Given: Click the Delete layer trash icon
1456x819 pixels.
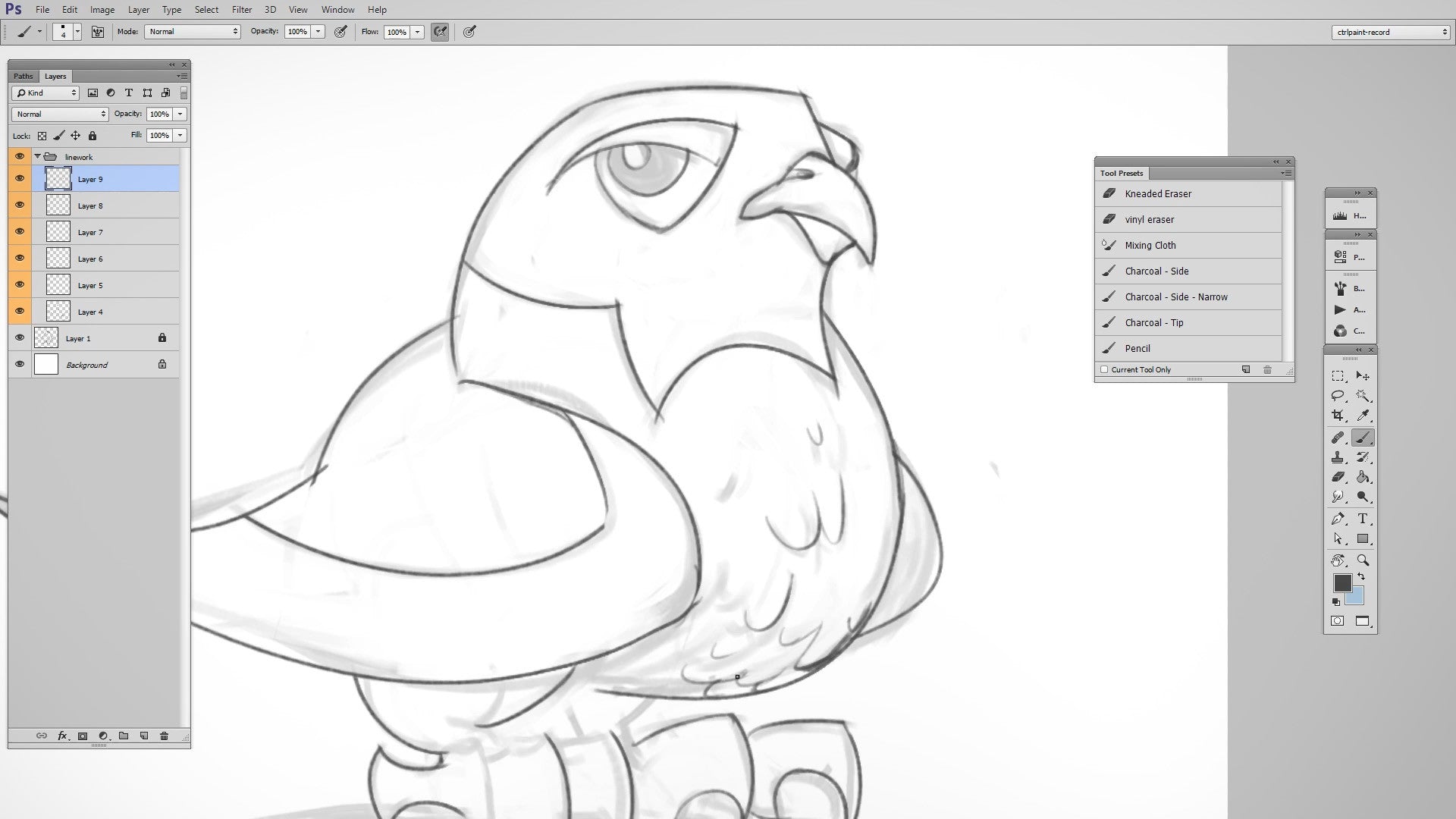Looking at the screenshot, I should coord(165,735).
